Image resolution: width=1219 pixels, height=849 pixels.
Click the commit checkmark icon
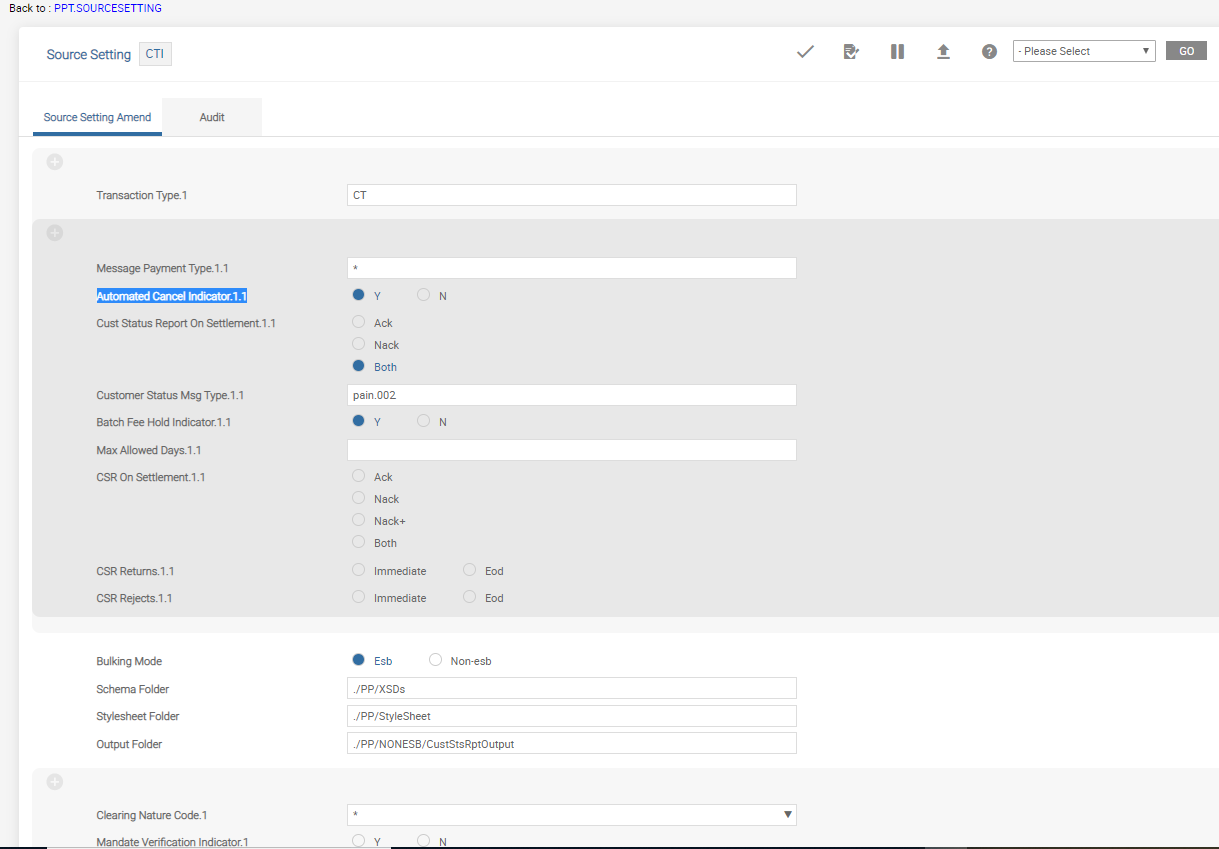click(x=805, y=52)
